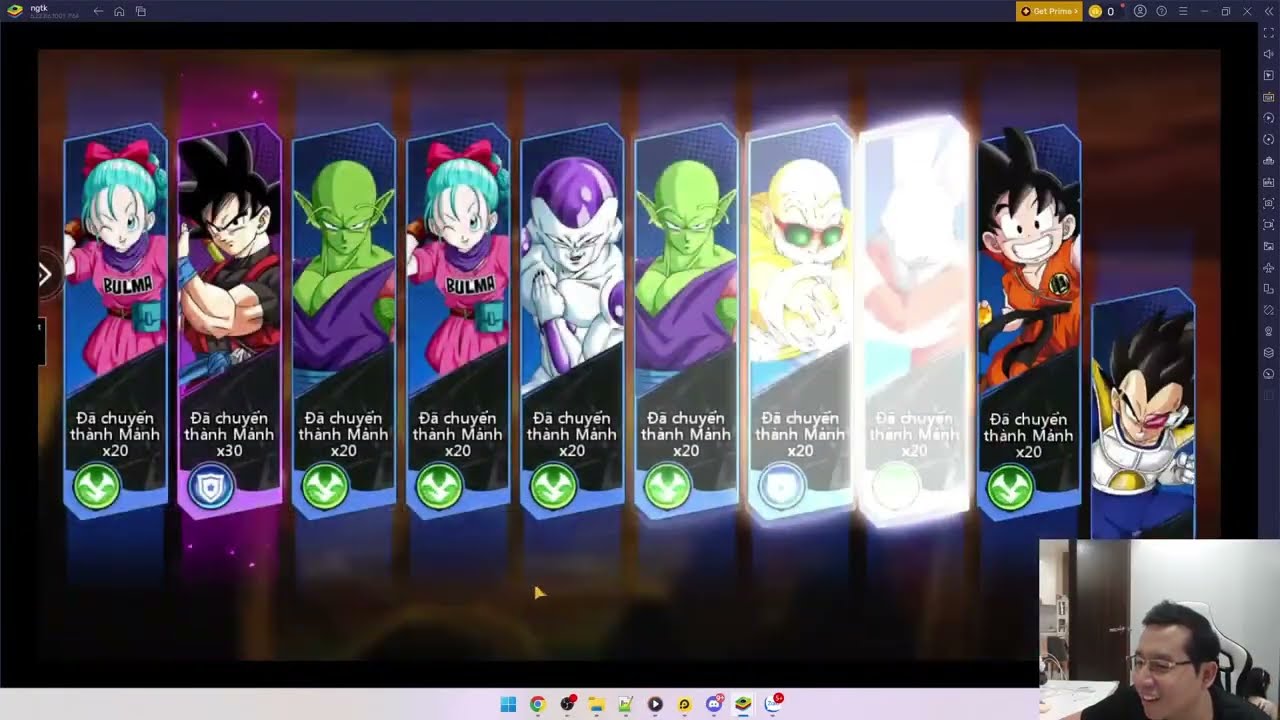Image resolution: width=1280 pixels, height=720 pixels.
Task: Select Bulma card beside Frieza
Action: click(x=457, y=320)
